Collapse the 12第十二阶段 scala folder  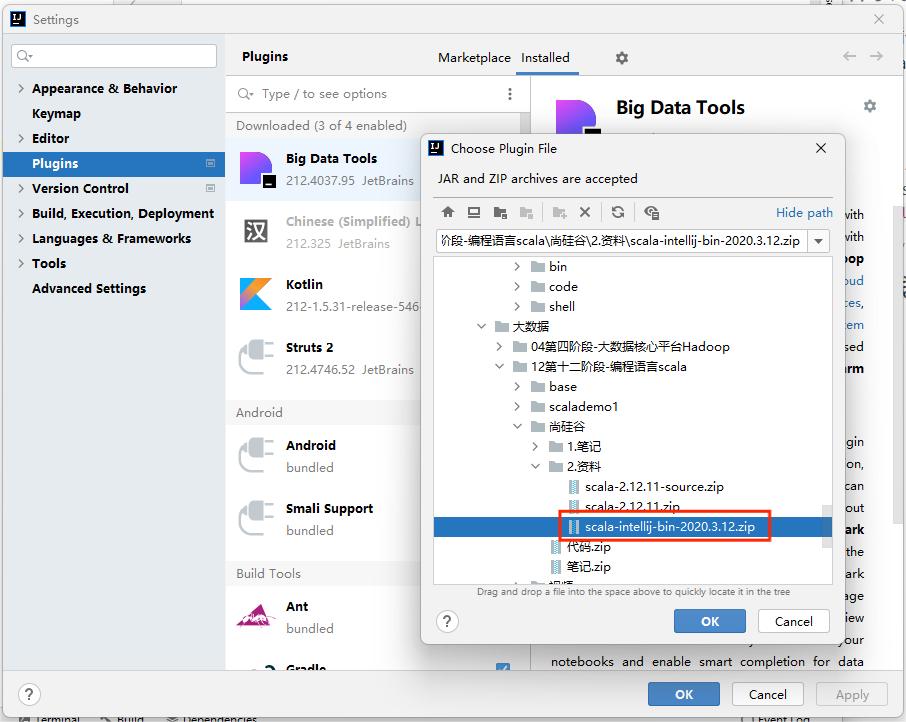[x=499, y=366]
